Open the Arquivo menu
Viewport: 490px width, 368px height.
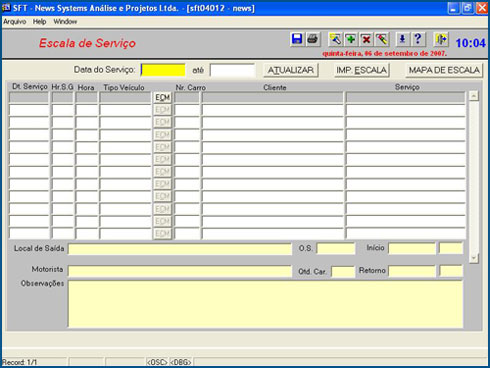click(14, 22)
